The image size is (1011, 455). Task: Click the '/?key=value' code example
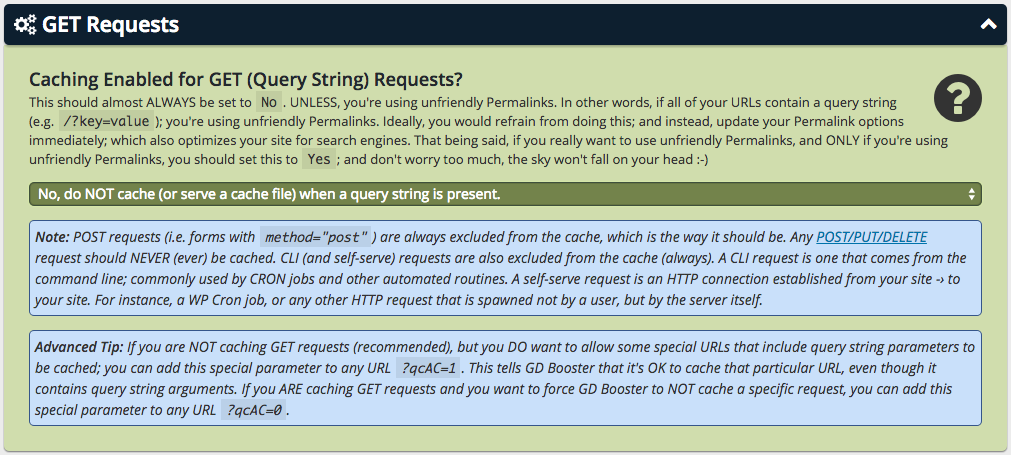click(x=106, y=121)
